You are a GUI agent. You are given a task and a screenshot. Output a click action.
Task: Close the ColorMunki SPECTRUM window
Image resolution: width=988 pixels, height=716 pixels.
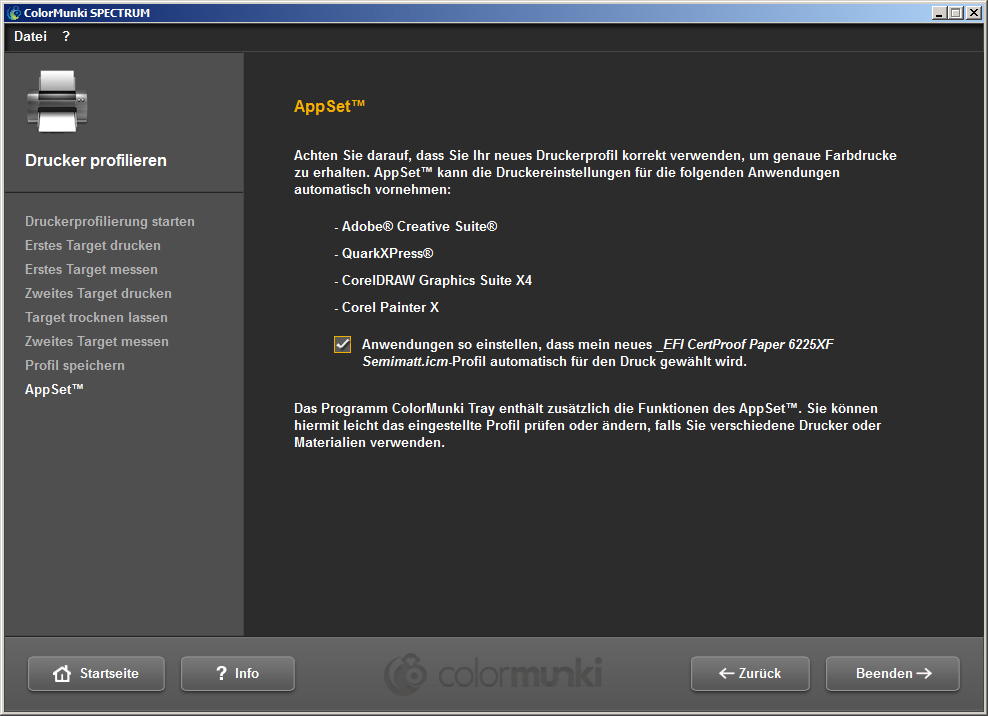pyautogui.click(x=974, y=13)
